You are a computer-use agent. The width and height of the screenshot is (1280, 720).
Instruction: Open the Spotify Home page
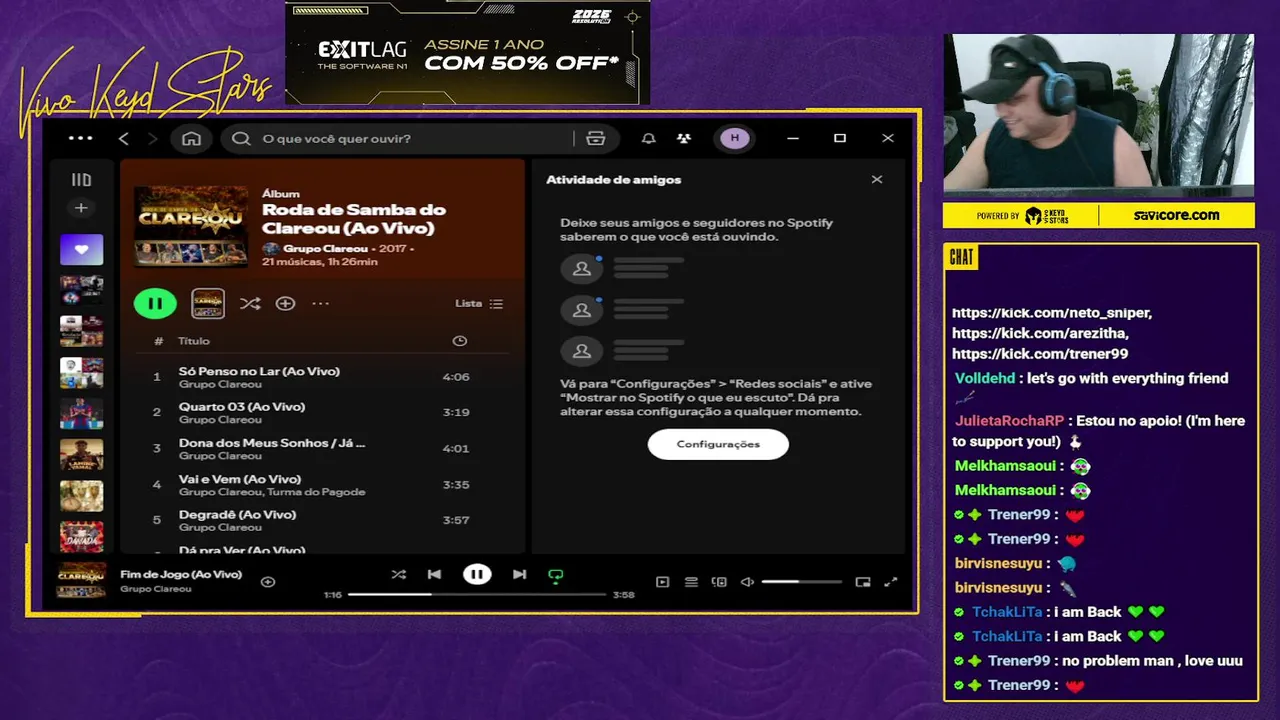pyautogui.click(x=191, y=139)
